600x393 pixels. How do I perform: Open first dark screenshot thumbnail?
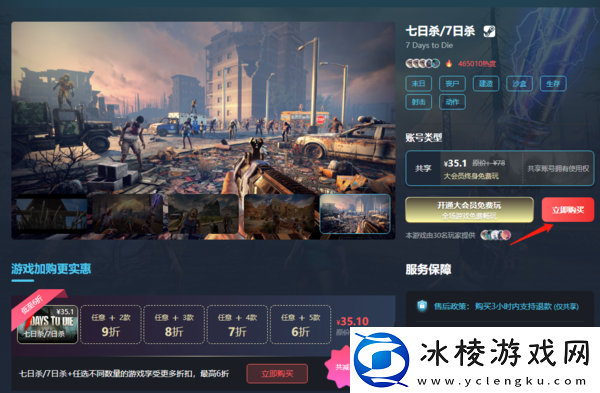click(x=52, y=214)
